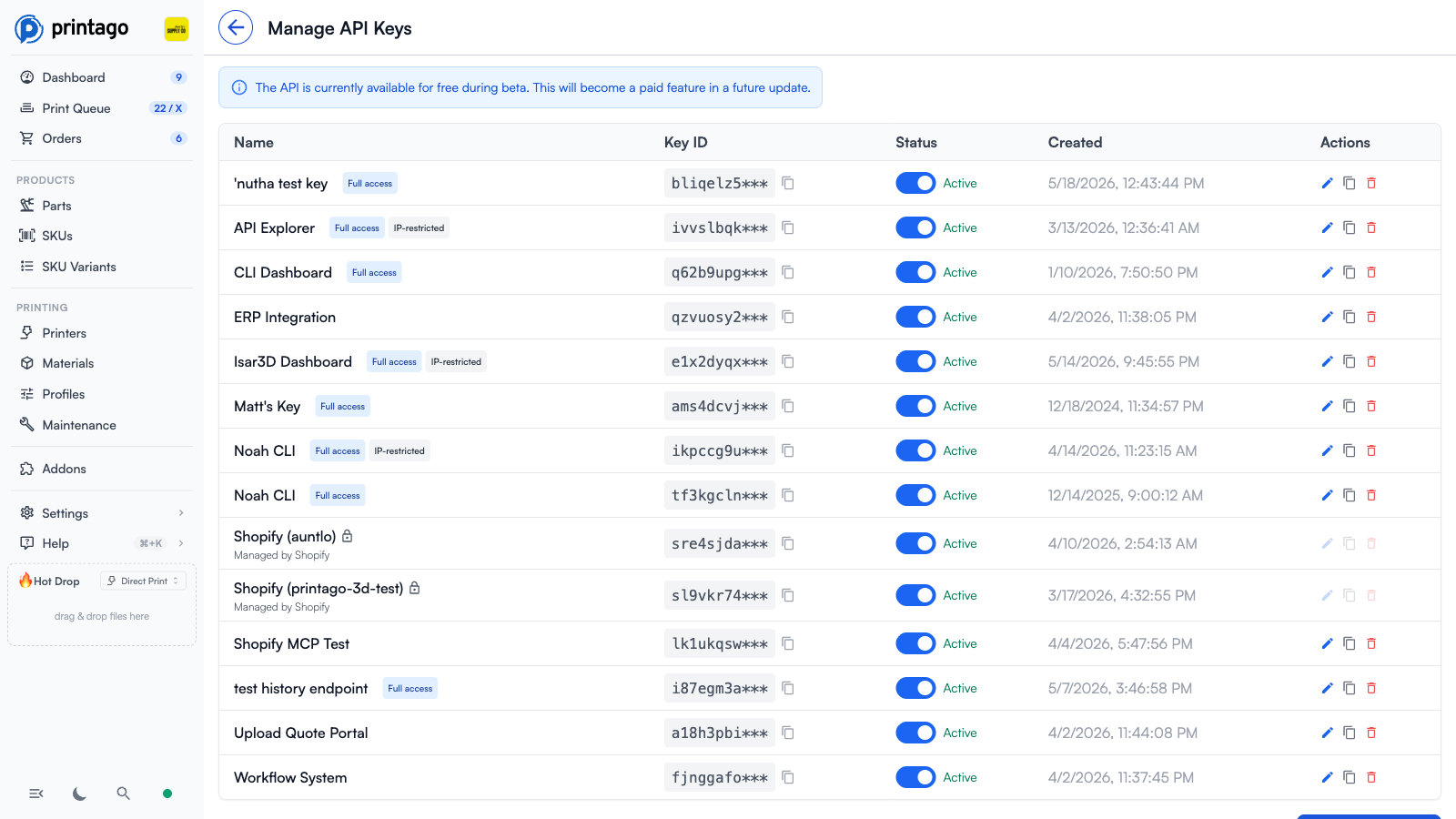The height and width of the screenshot is (819, 1456).
Task: Go back using the arrow button
Action: [x=236, y=28]
